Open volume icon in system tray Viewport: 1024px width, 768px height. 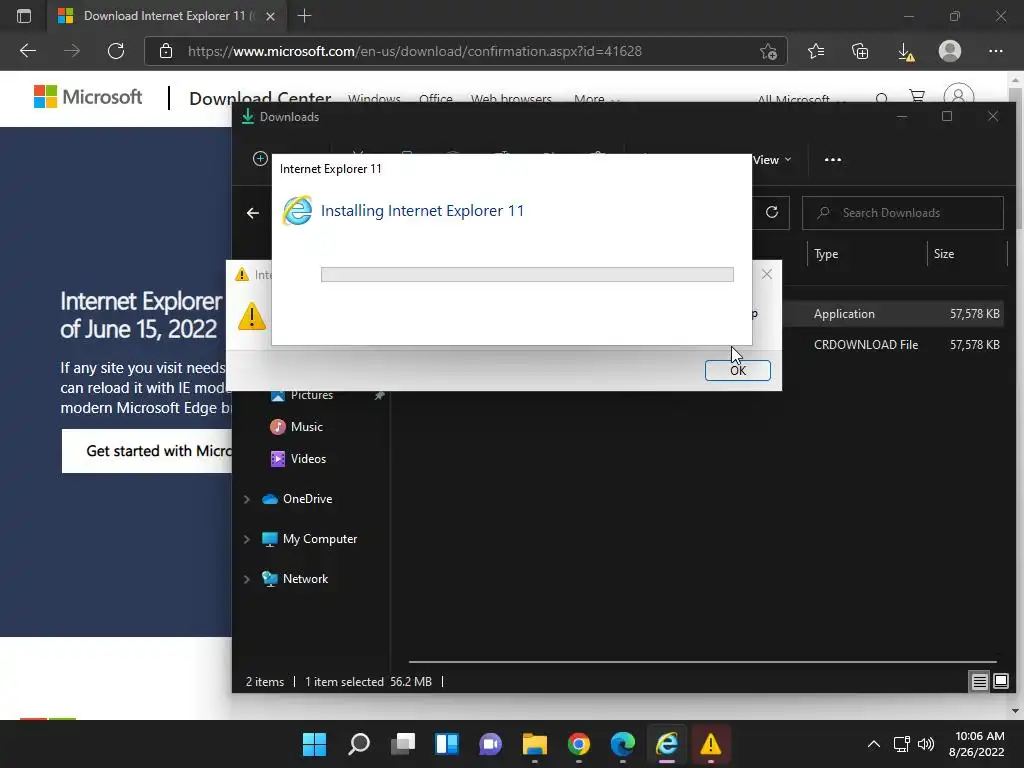tap(926, 744)
